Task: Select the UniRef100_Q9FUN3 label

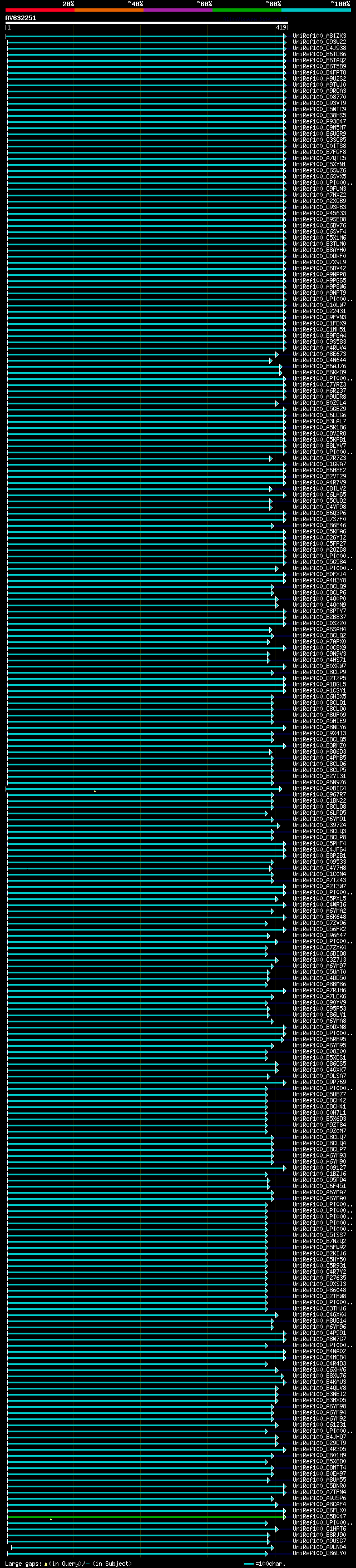Action: 319,189
